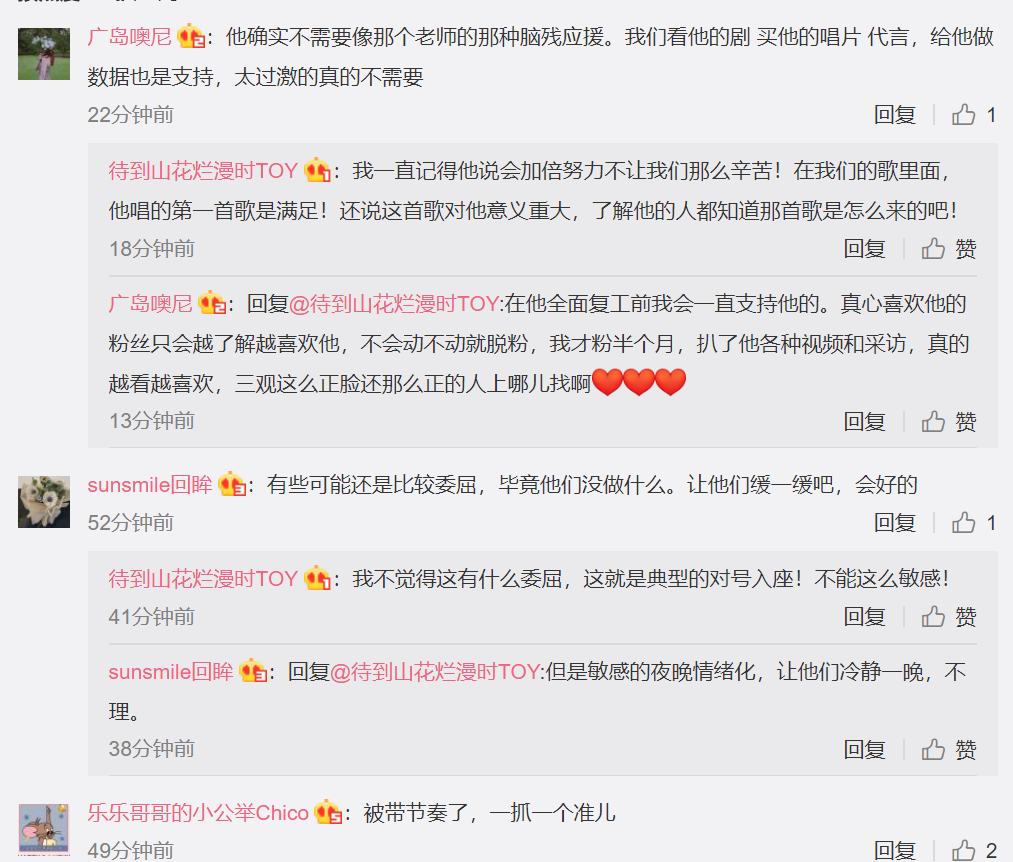The width and height of the screenshot is (1013, 862).
Task: View 乐乐哥哥的小公举Chico cartoon mouse avatar
Action: (44, 830)
